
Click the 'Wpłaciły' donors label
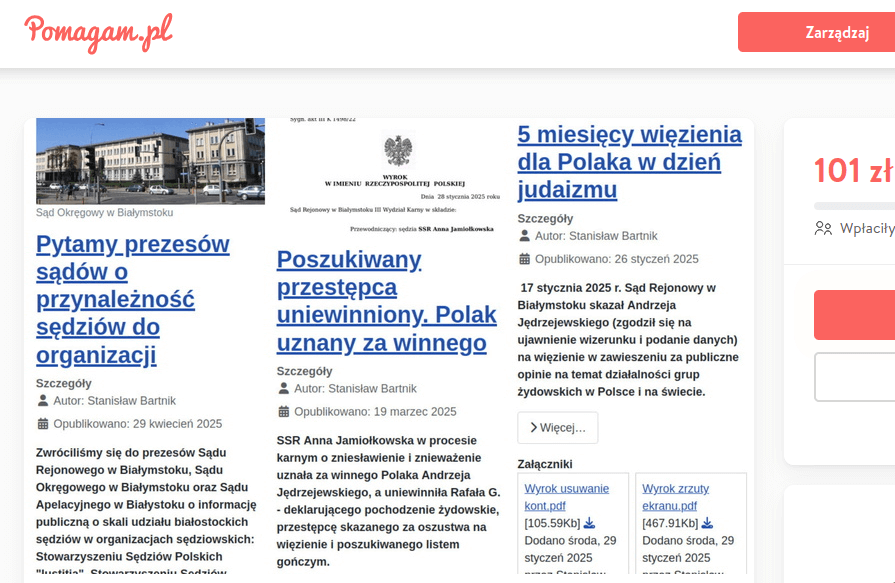[867, 228]
